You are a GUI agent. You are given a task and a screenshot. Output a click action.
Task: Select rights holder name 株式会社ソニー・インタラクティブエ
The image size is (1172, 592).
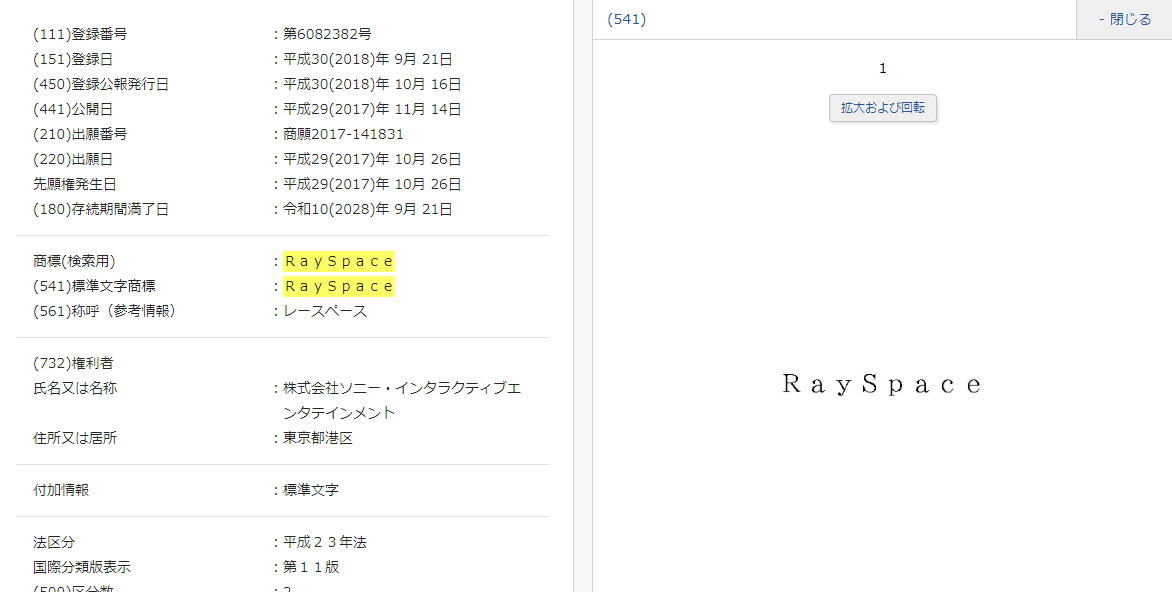(402, 388)
